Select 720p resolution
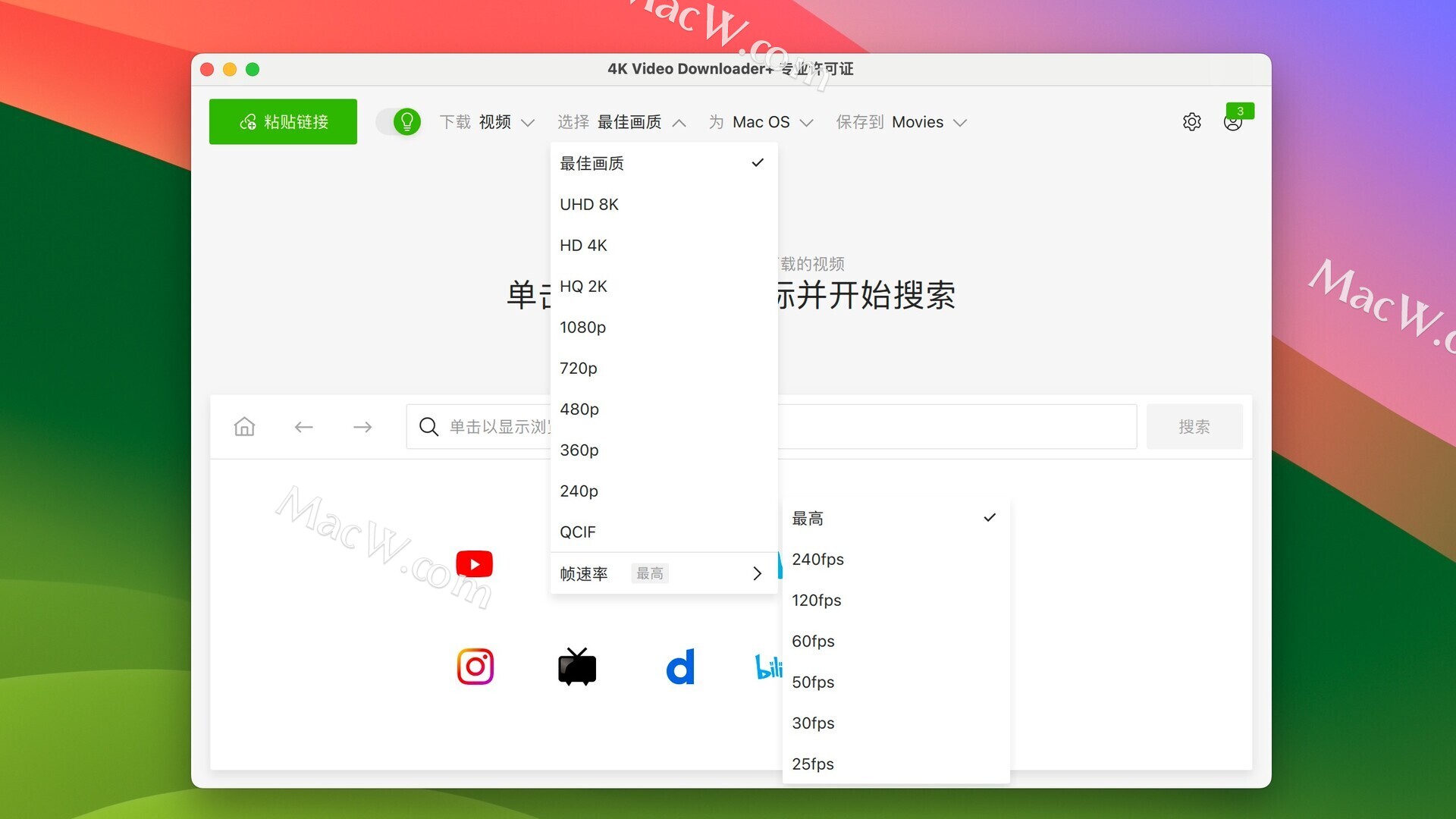Image resolution: width=1456 pixels, height=819 pixels. 664,368
